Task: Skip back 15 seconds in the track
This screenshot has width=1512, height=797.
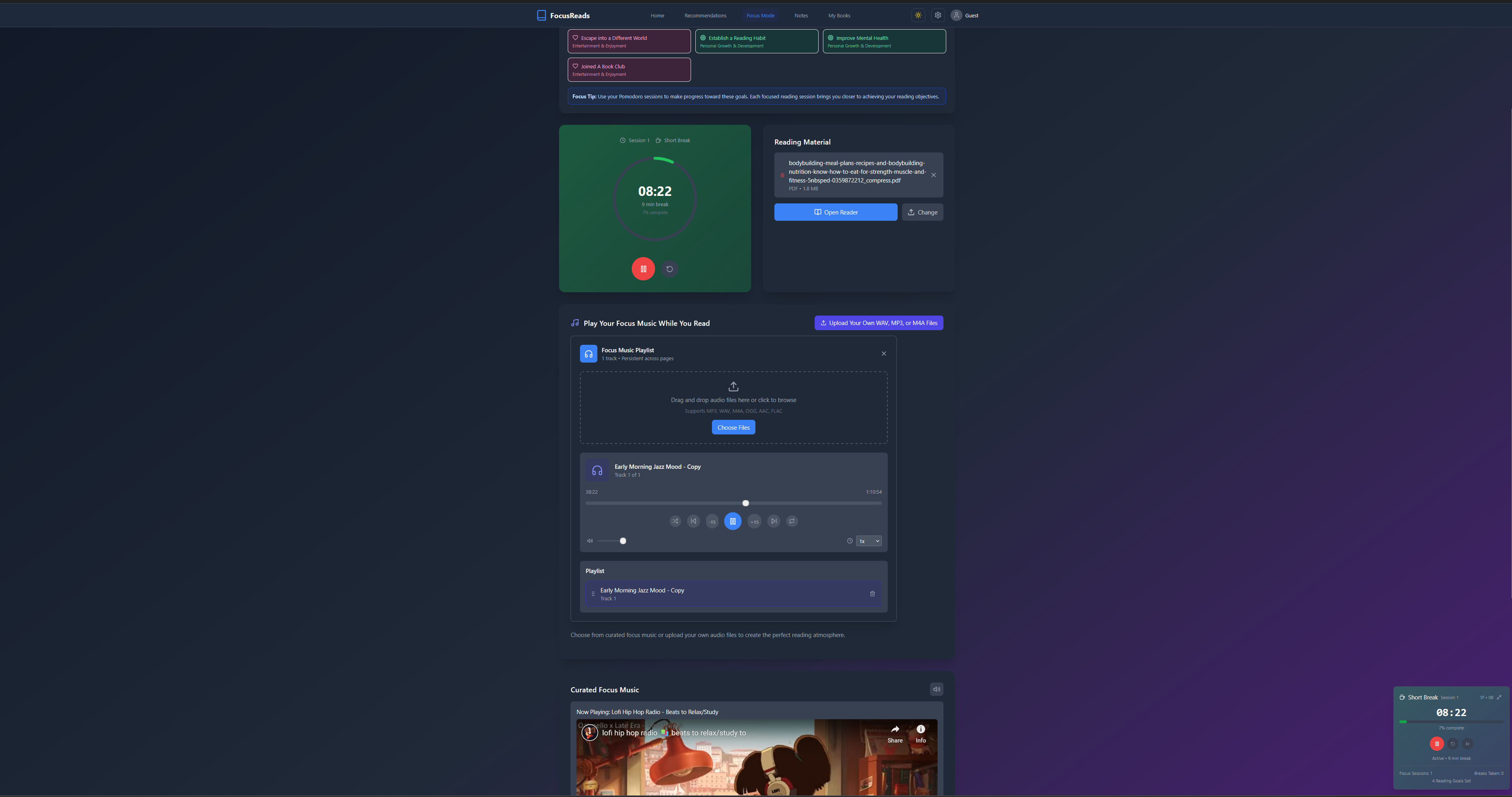Action: (712, 521)
